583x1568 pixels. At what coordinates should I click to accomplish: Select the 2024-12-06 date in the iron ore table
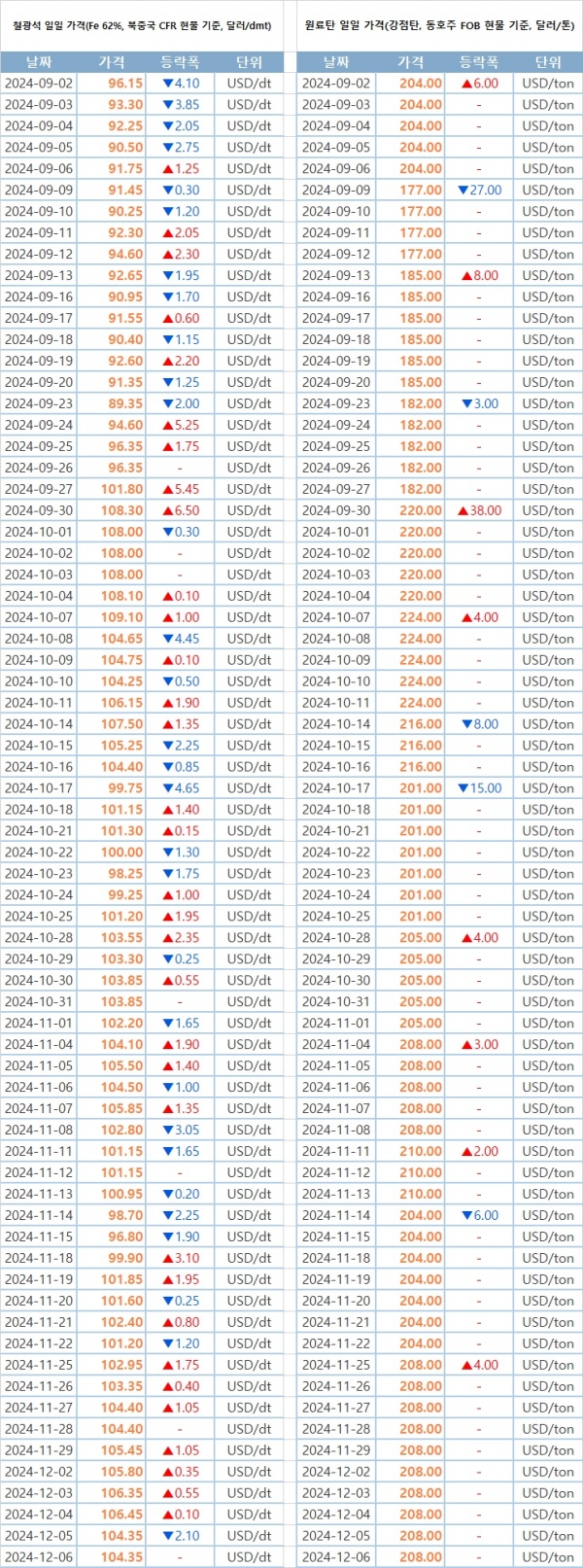point(39,1556)
